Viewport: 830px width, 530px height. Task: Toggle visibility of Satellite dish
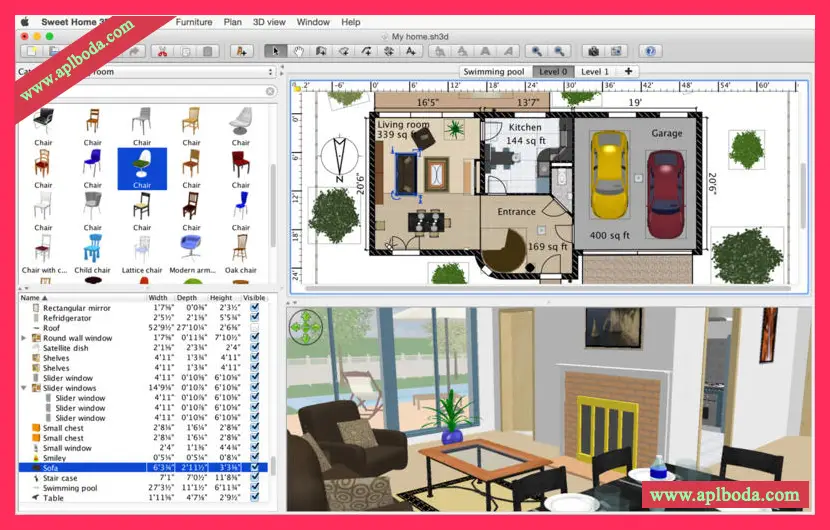pos(255,348)
